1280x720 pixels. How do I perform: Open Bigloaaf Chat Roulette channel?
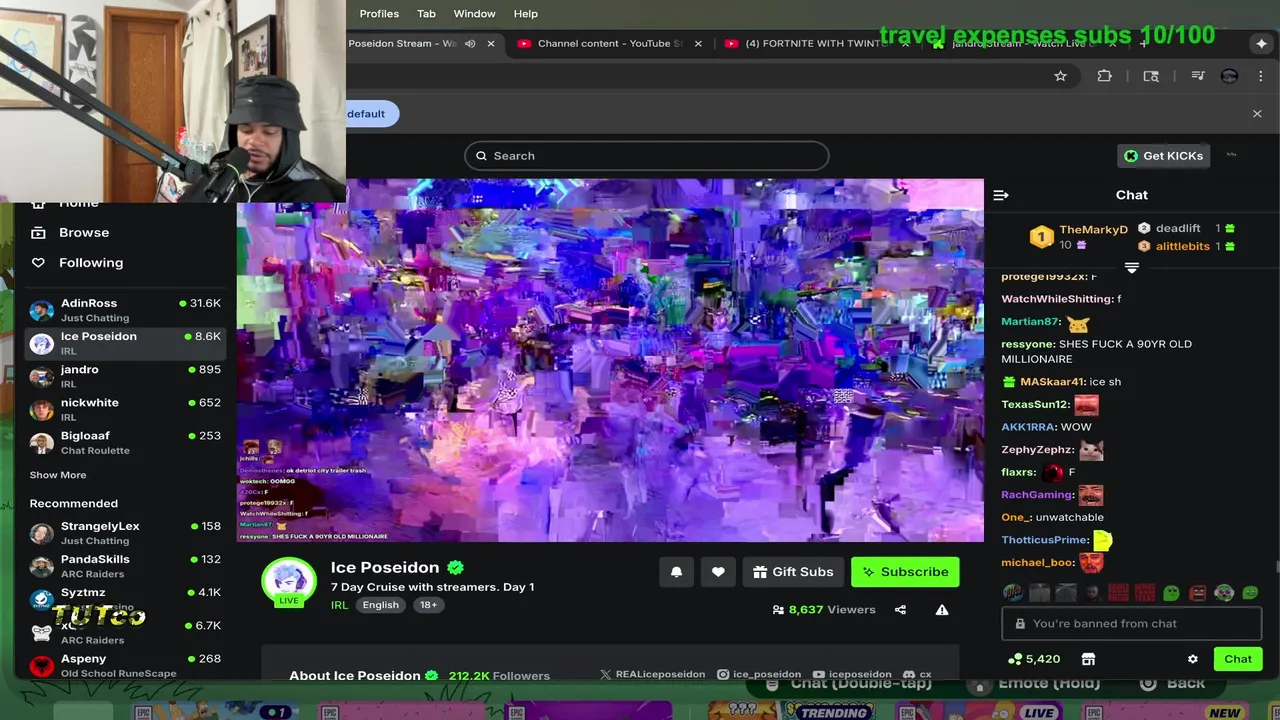(x=125, y=442)
